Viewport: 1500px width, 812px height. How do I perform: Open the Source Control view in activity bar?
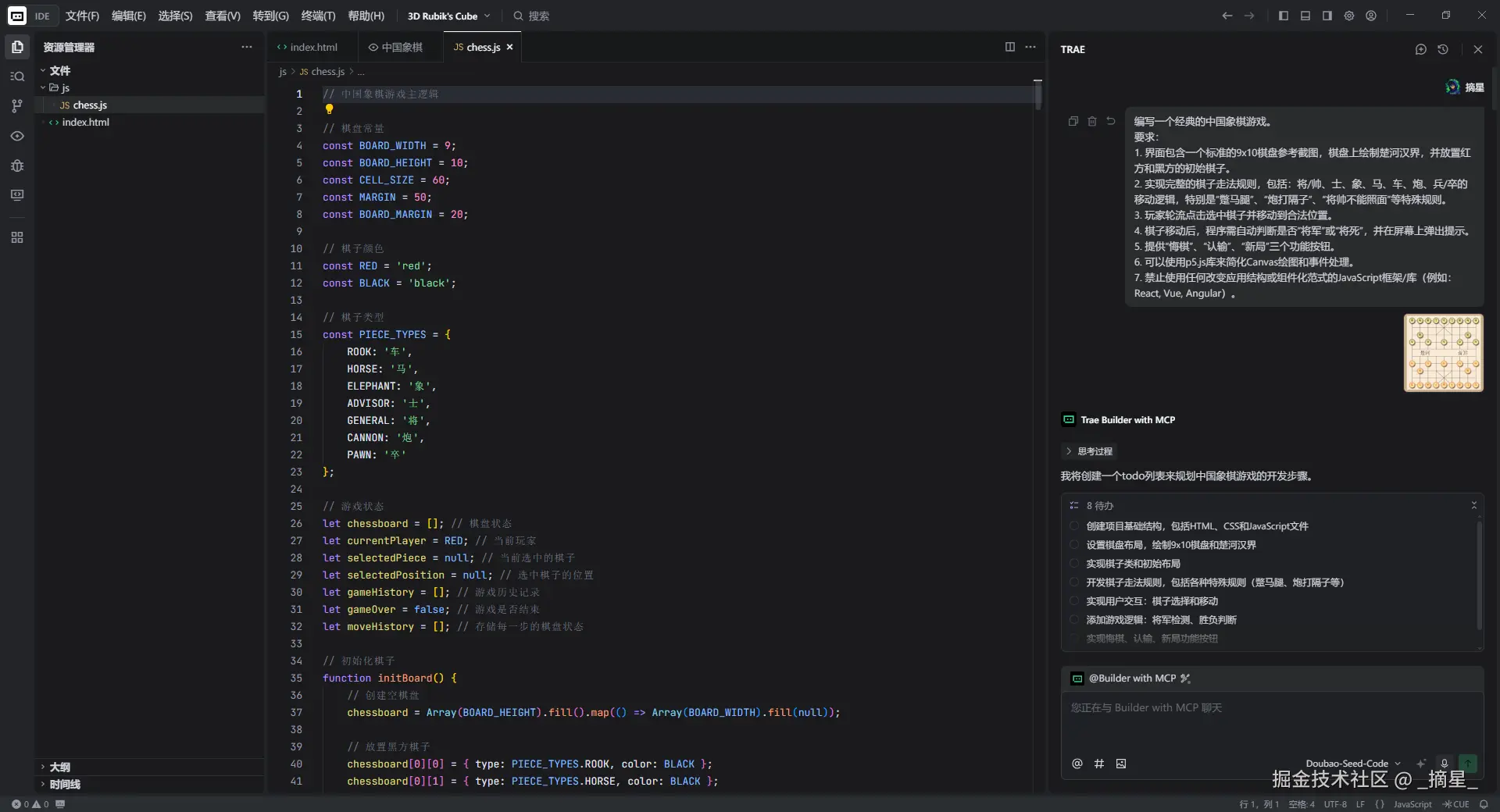[17, 106]
